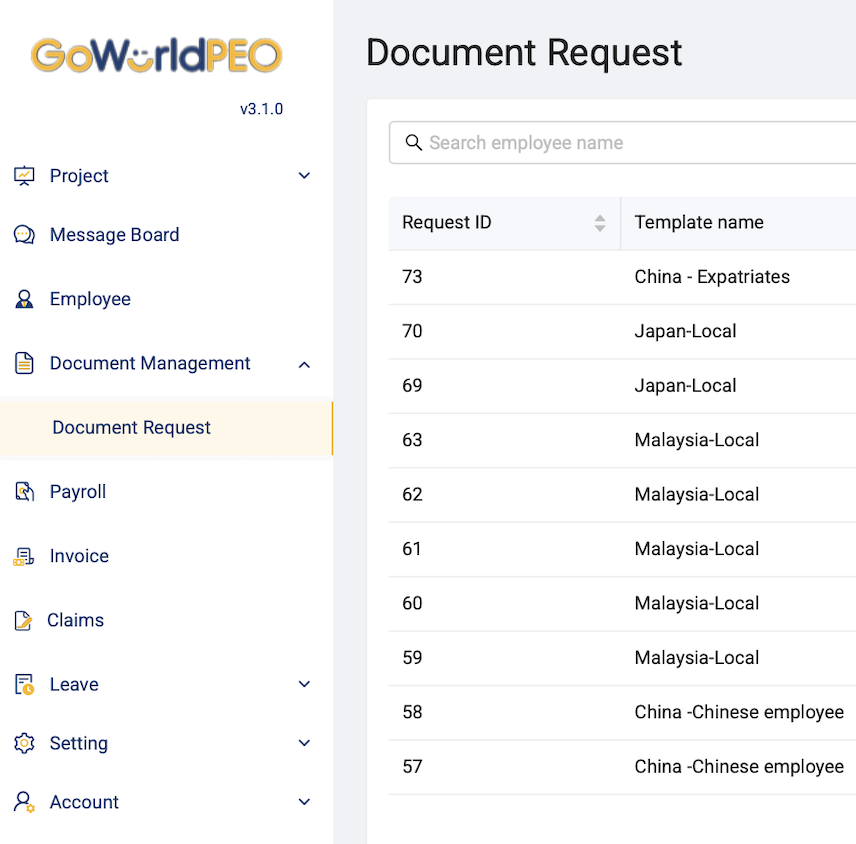This screenshot has width=856, height=844.
Task: Click the Document Management file icon
Action: (x=24, y=364)
